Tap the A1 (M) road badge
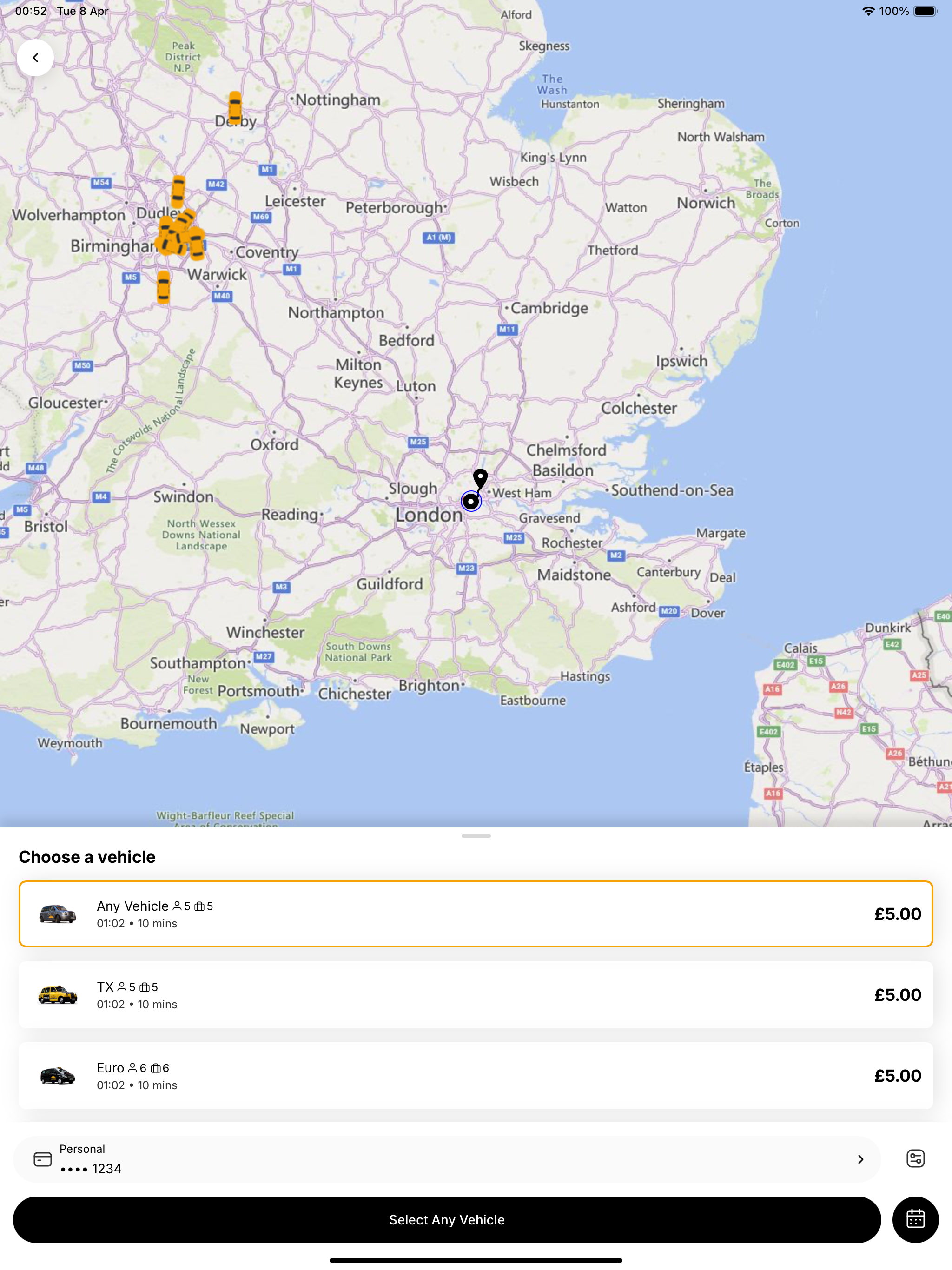 pos(439,237)
